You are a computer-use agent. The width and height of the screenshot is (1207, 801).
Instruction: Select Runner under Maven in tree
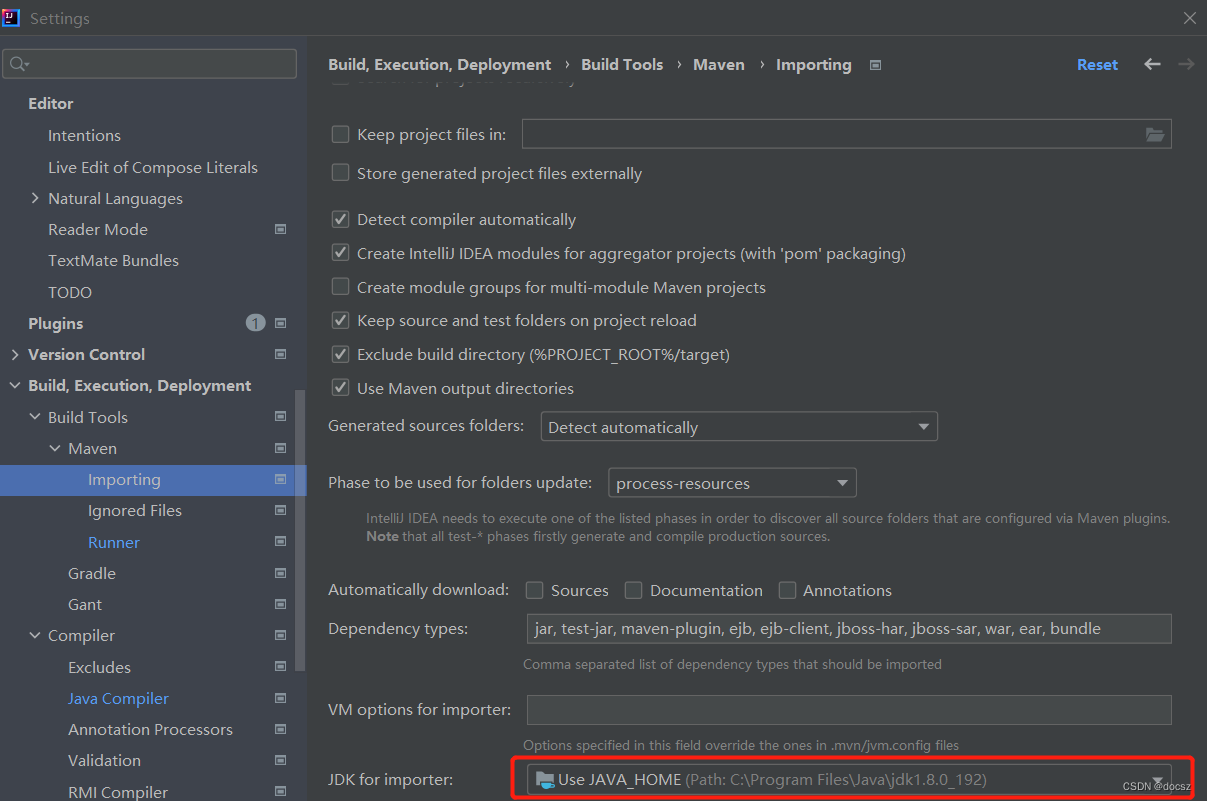[x=114, y=542]
